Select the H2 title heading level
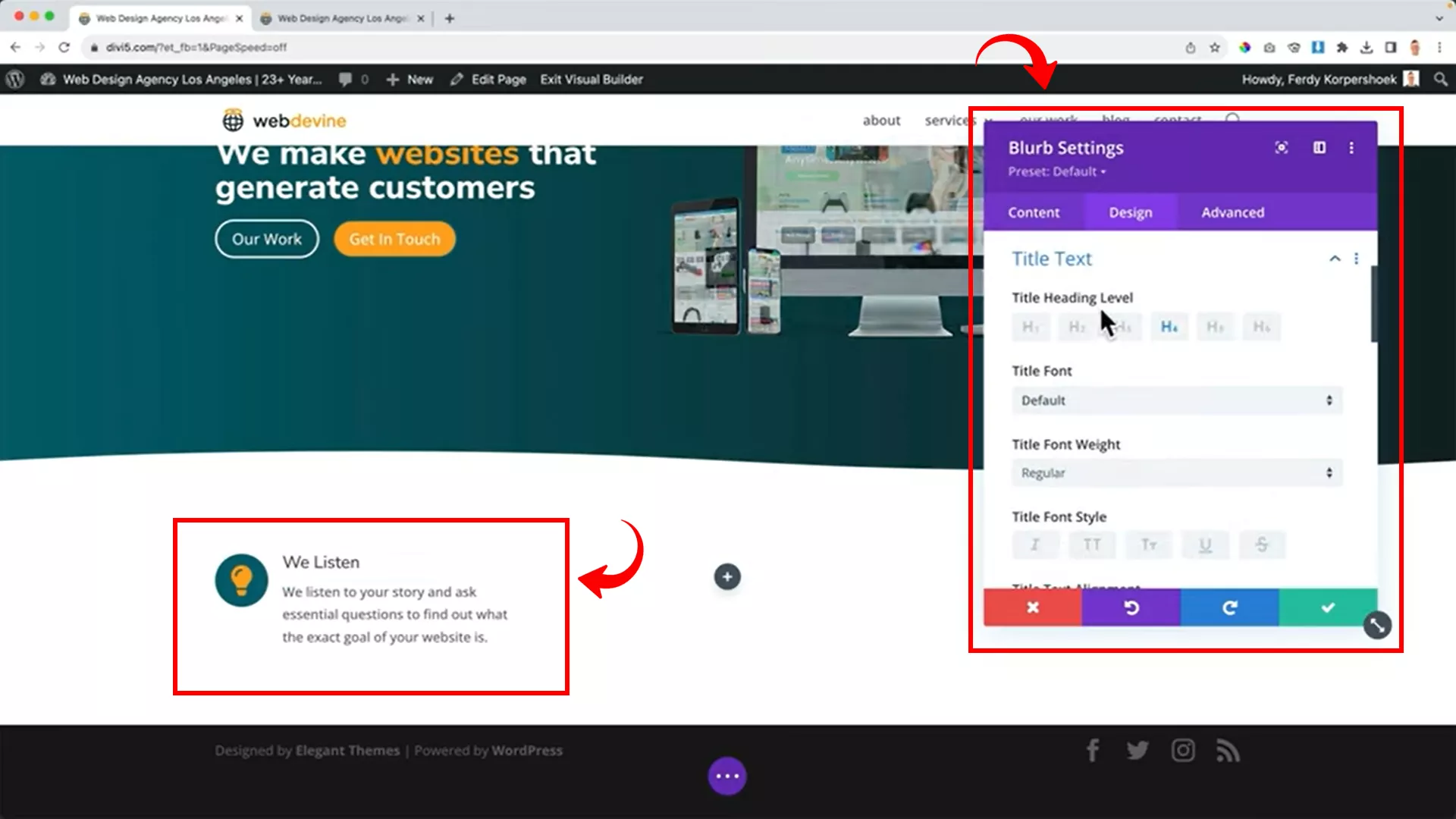 click(1077, 327)
